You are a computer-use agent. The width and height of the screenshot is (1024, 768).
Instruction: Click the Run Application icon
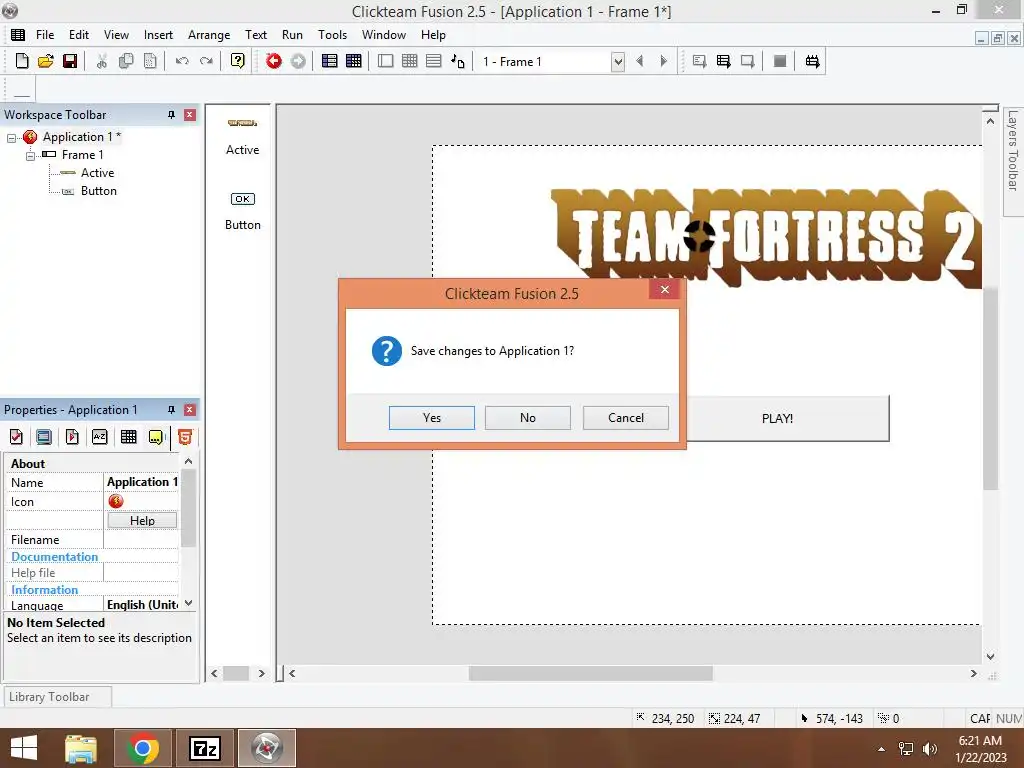pos(724,61)
